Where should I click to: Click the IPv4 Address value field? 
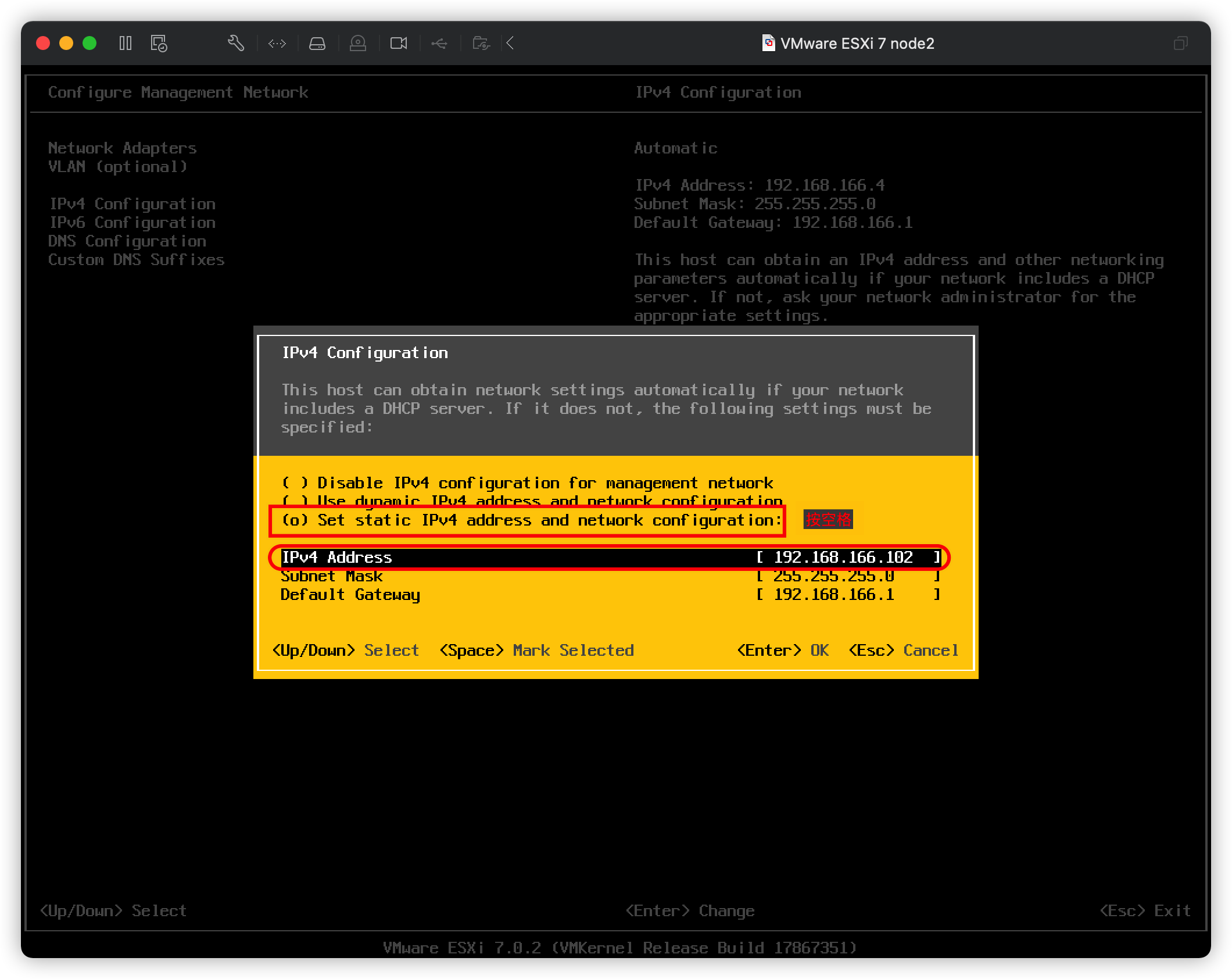point(846,557)
